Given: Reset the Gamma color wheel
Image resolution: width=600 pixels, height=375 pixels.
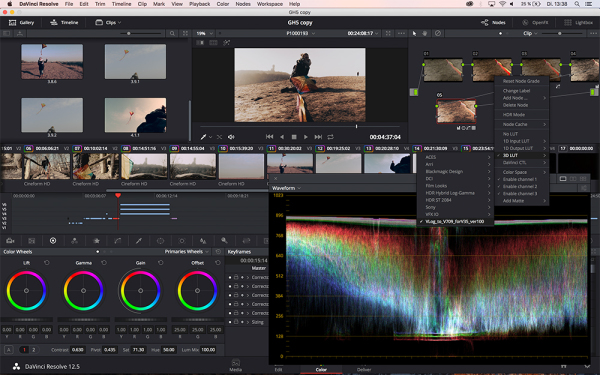Looking at the screenshot, I should click(x=104, y=263).
